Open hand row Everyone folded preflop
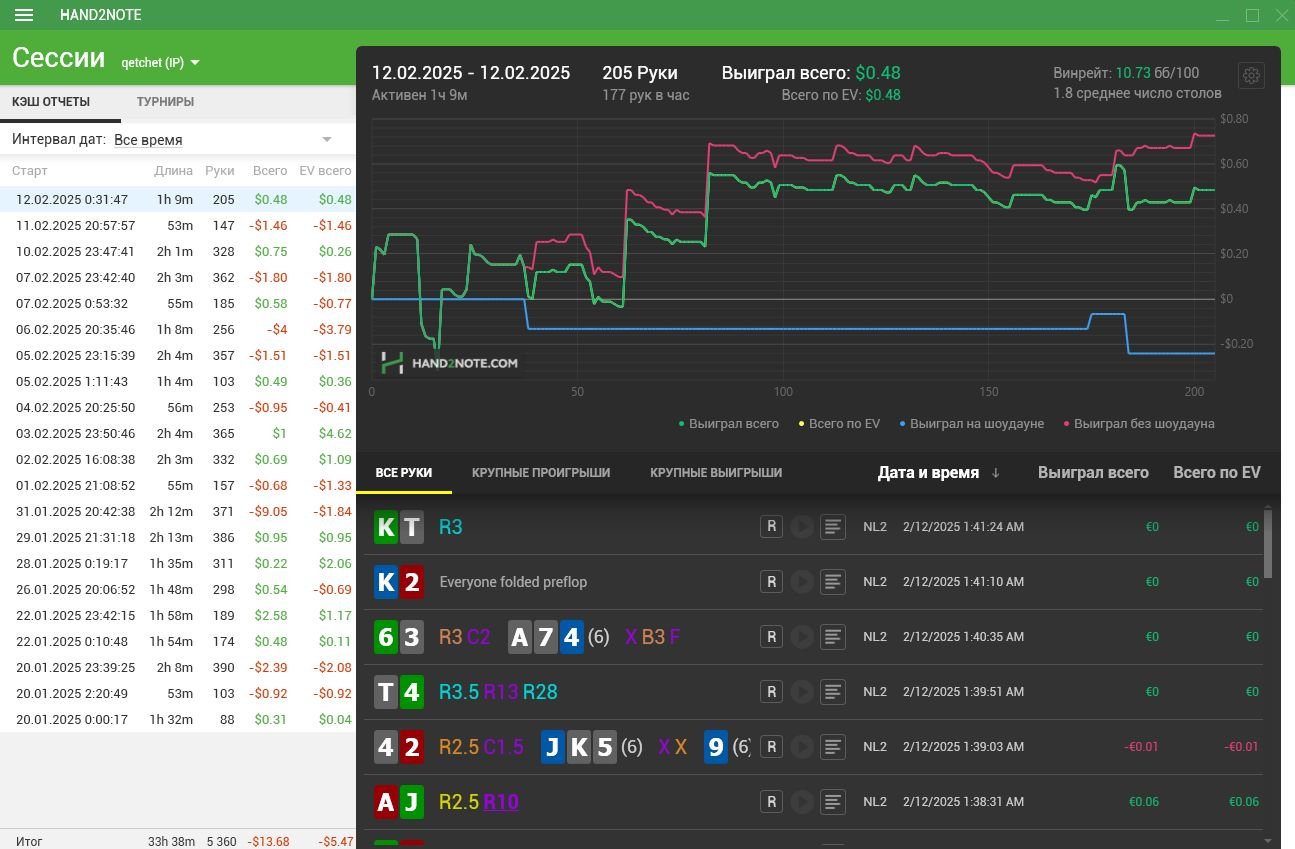 click(x=813, y=581)
